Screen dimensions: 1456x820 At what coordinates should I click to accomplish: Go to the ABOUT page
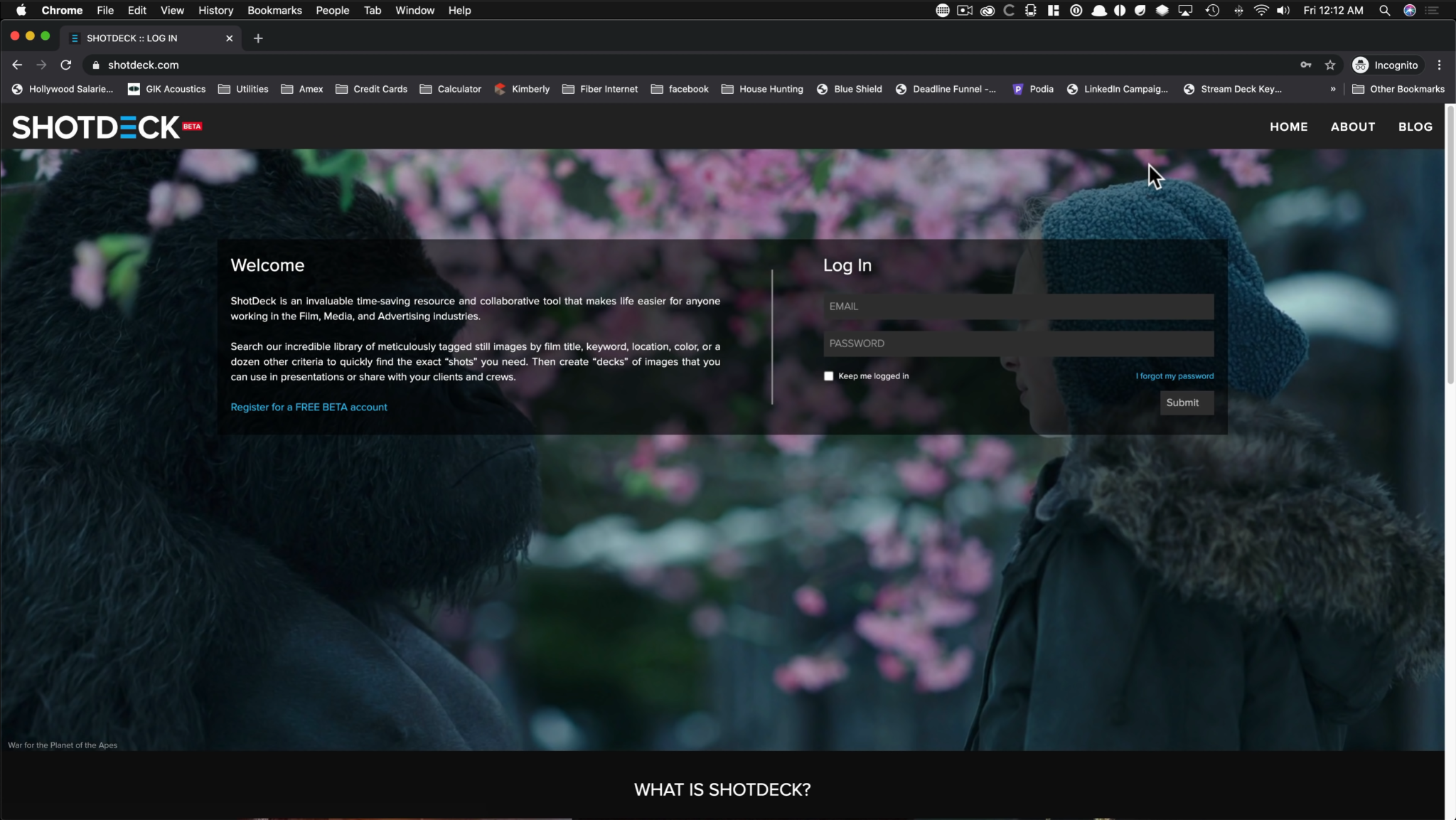click(x=1352, y=127)
